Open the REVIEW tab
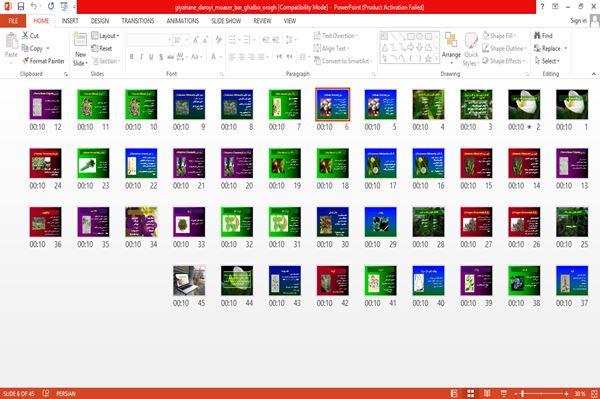The image size is (600, 399). 262,21
